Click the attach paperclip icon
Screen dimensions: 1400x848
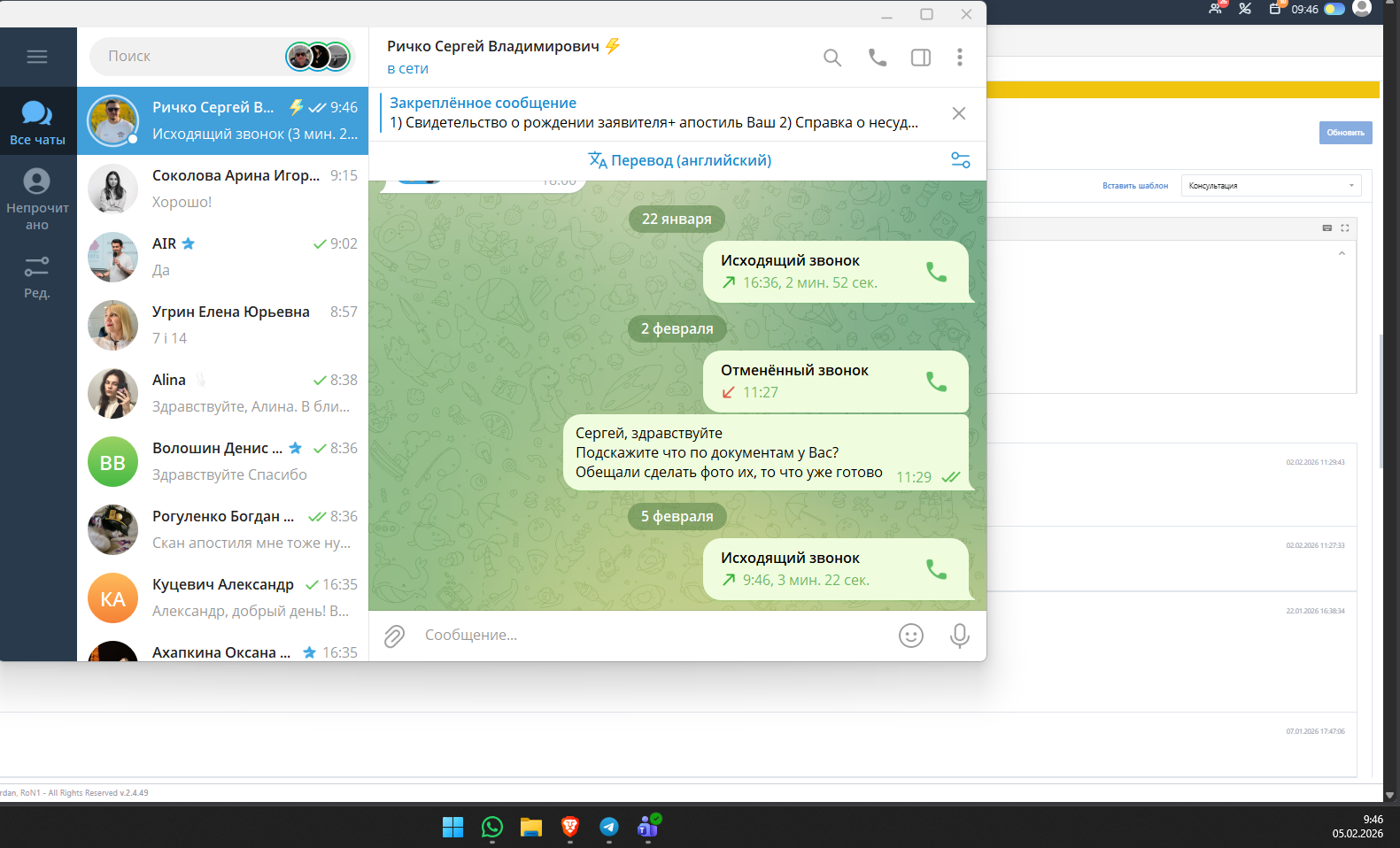pyautogui.click(x=394, y=636)
